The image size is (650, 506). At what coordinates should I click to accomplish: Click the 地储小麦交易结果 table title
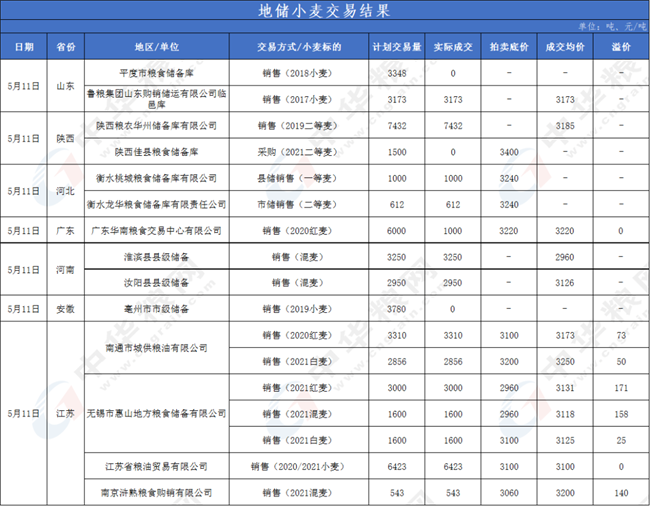[x=324, y=11]
